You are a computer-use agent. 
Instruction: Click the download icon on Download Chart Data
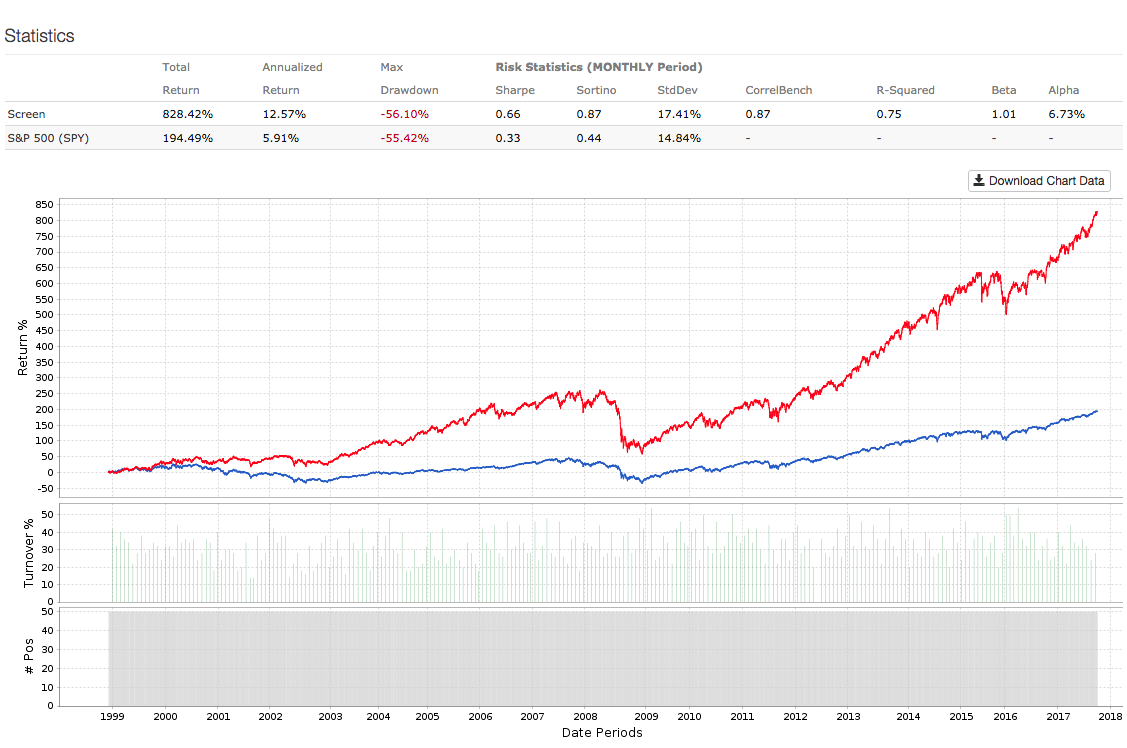pyautogui.click(x=979, y=181)
